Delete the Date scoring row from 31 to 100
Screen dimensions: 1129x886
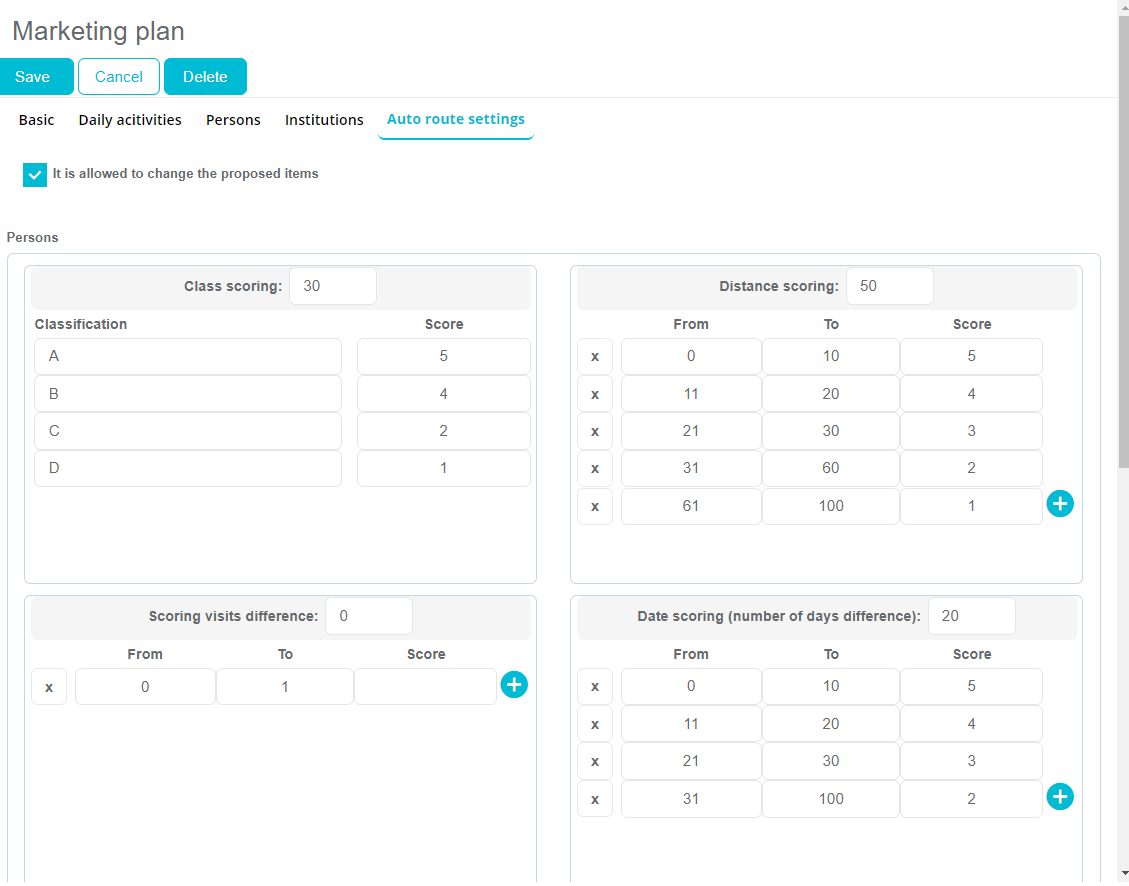tap(595, 799)
